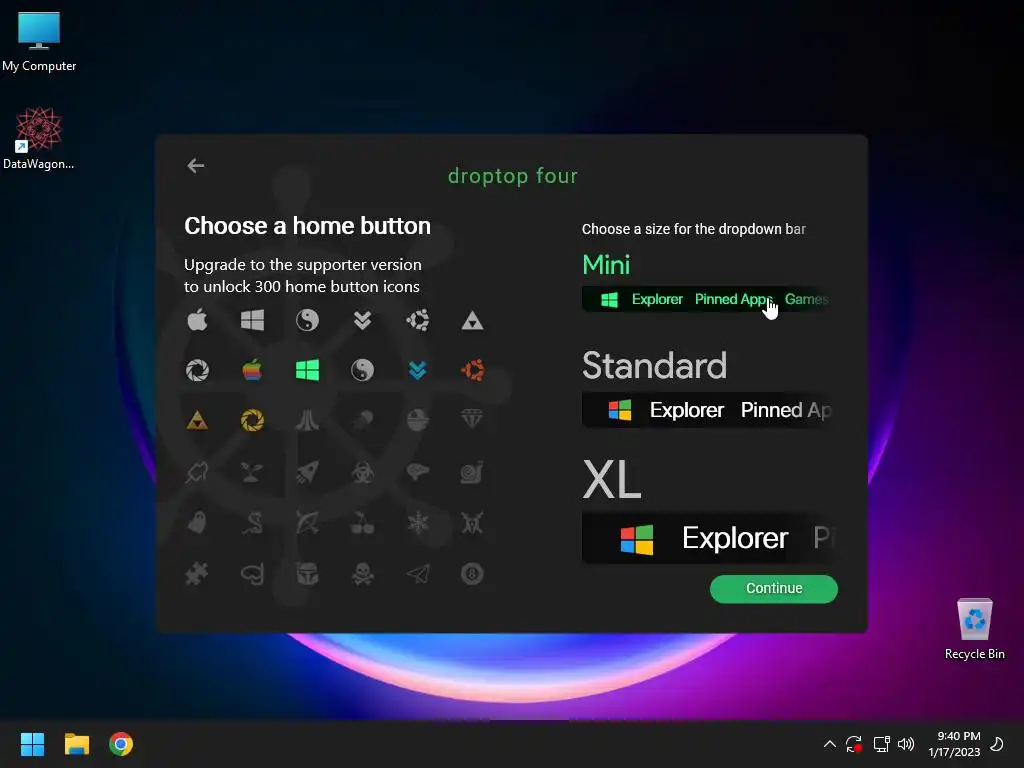Open the volume control in tray
1024x768 pixels.
coord(906,744)
